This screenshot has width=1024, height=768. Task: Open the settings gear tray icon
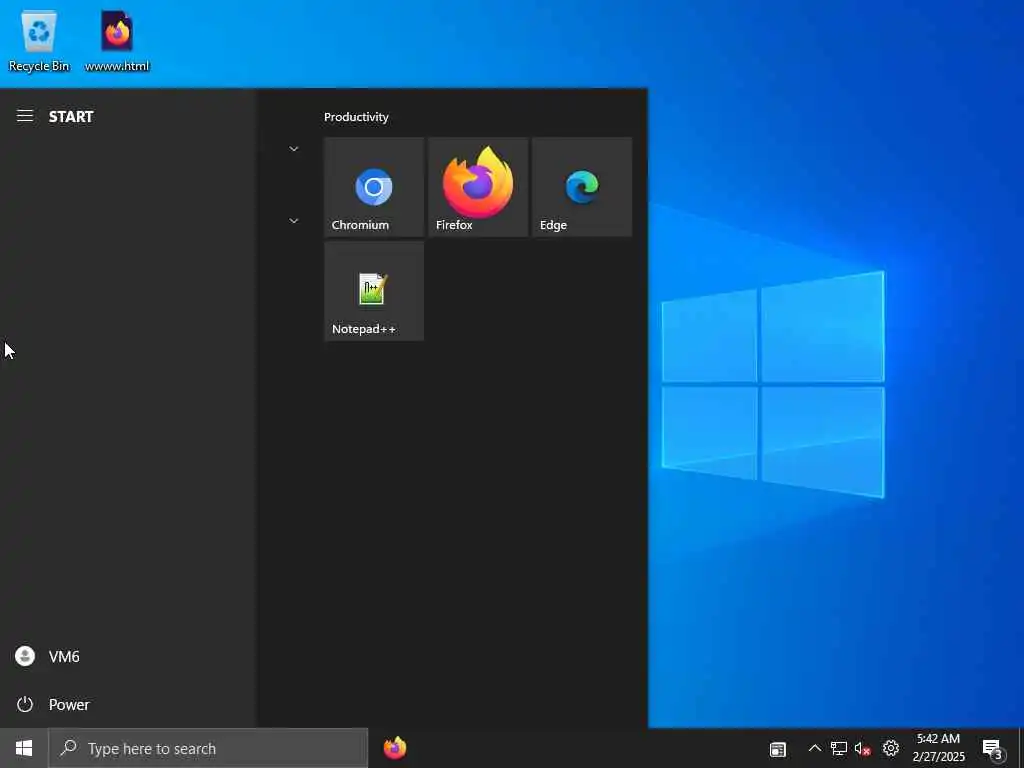click(891, 748)
